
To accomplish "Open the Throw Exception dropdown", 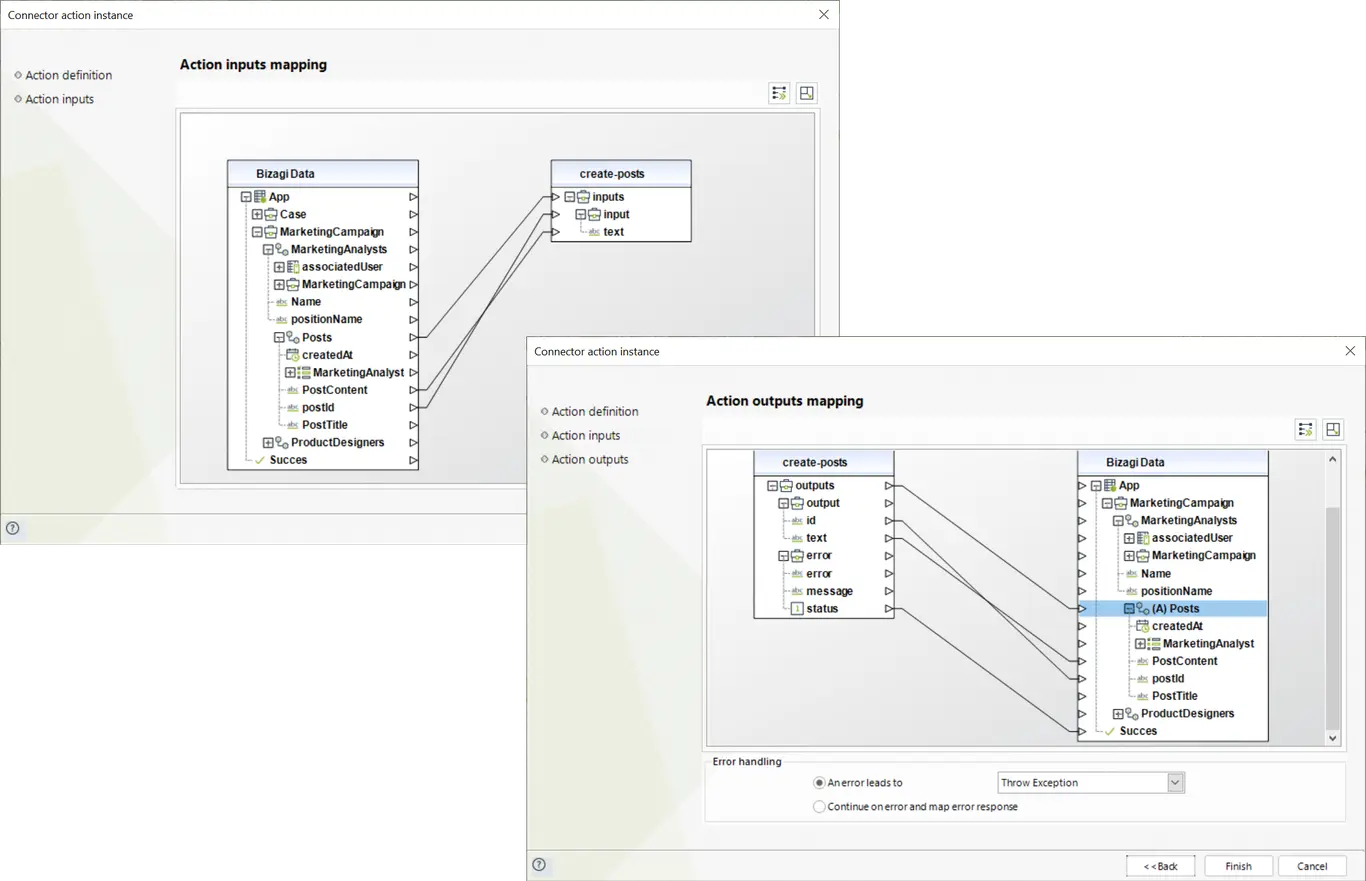I will pyautogui.click(x=1176, y=783).
